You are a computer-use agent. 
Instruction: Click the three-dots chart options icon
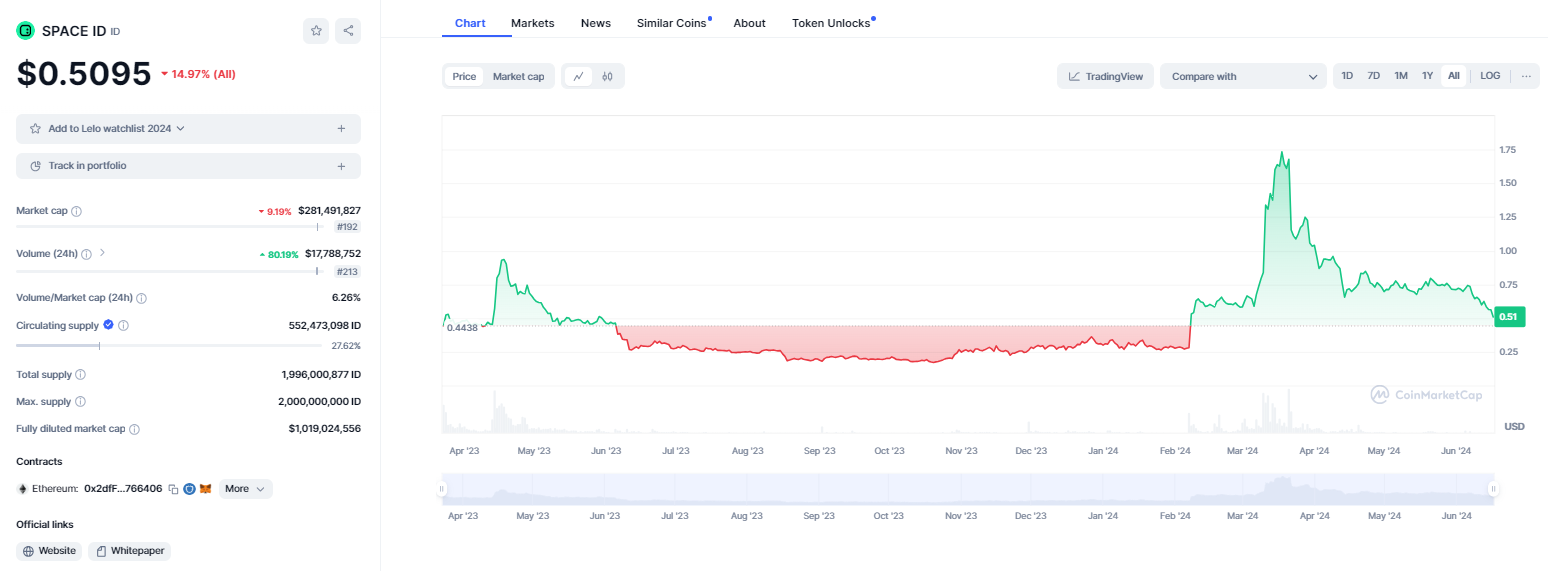pos(1526,76)
